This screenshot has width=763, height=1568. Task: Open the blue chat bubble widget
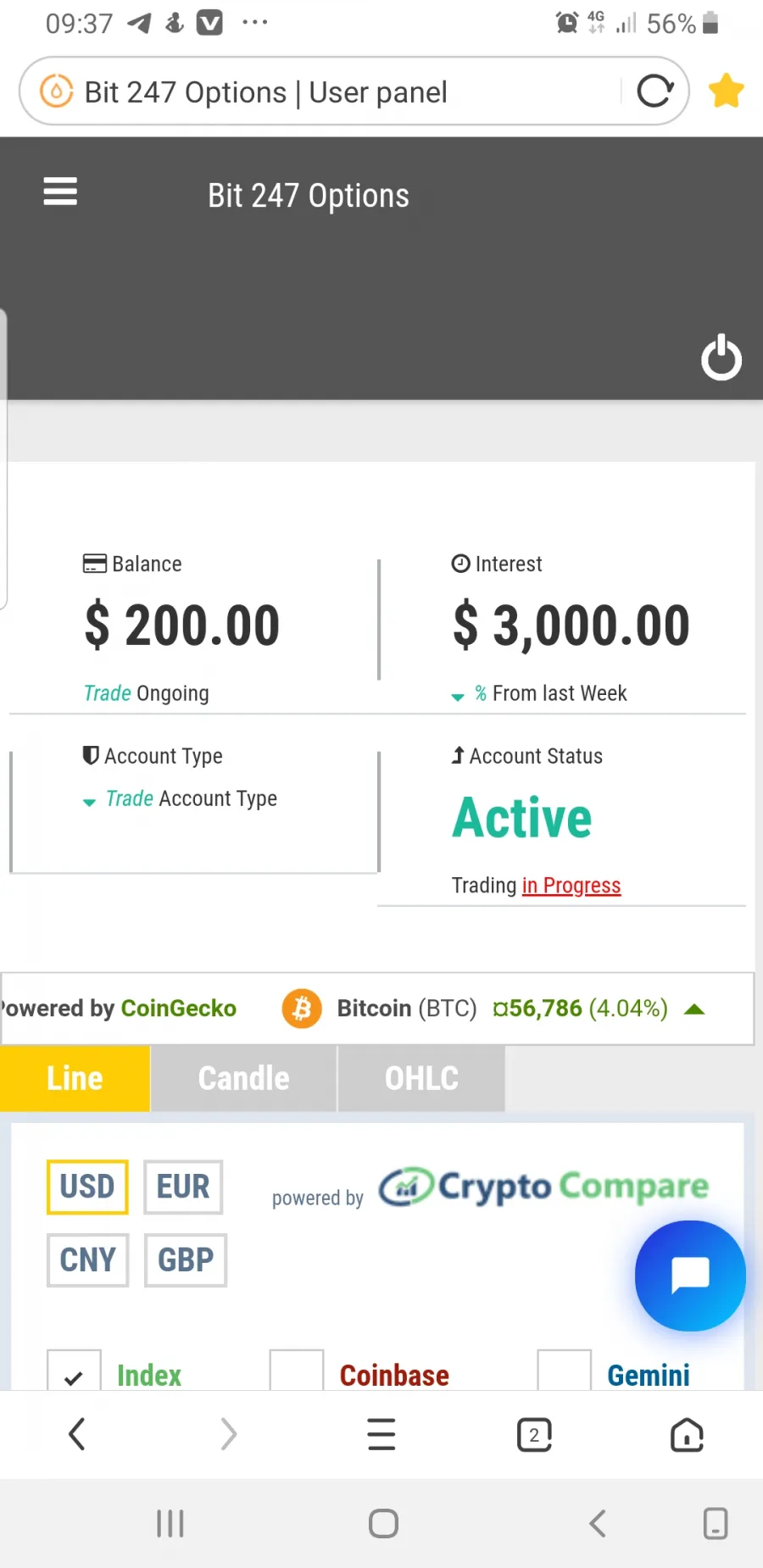690,1276
